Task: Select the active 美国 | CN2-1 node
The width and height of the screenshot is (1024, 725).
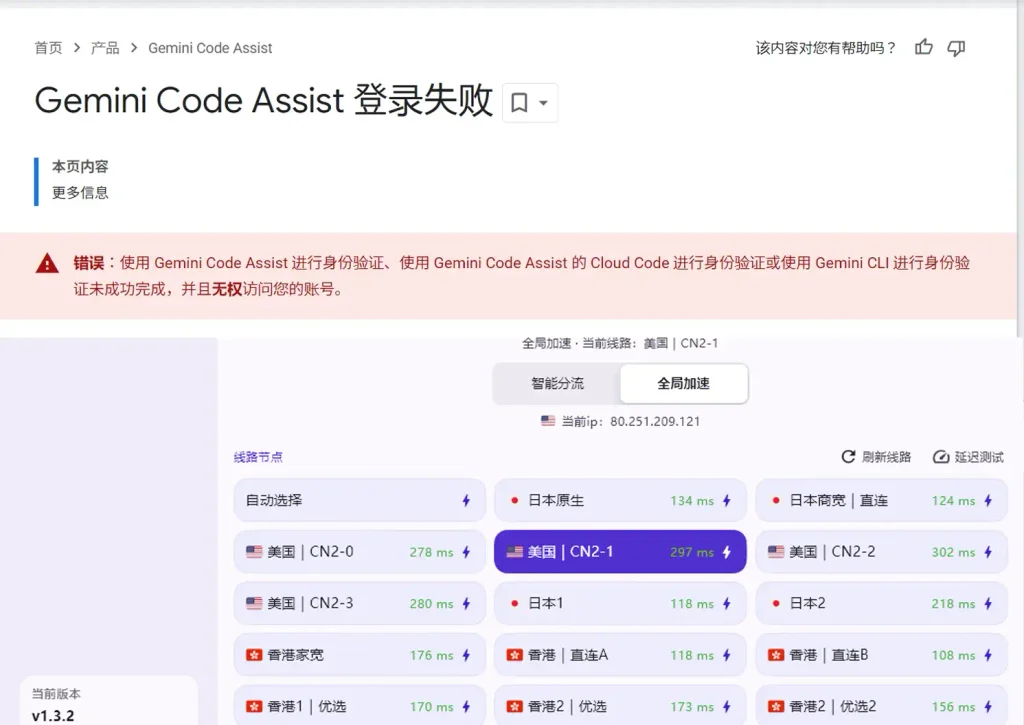Action: (x=620, y=552)
